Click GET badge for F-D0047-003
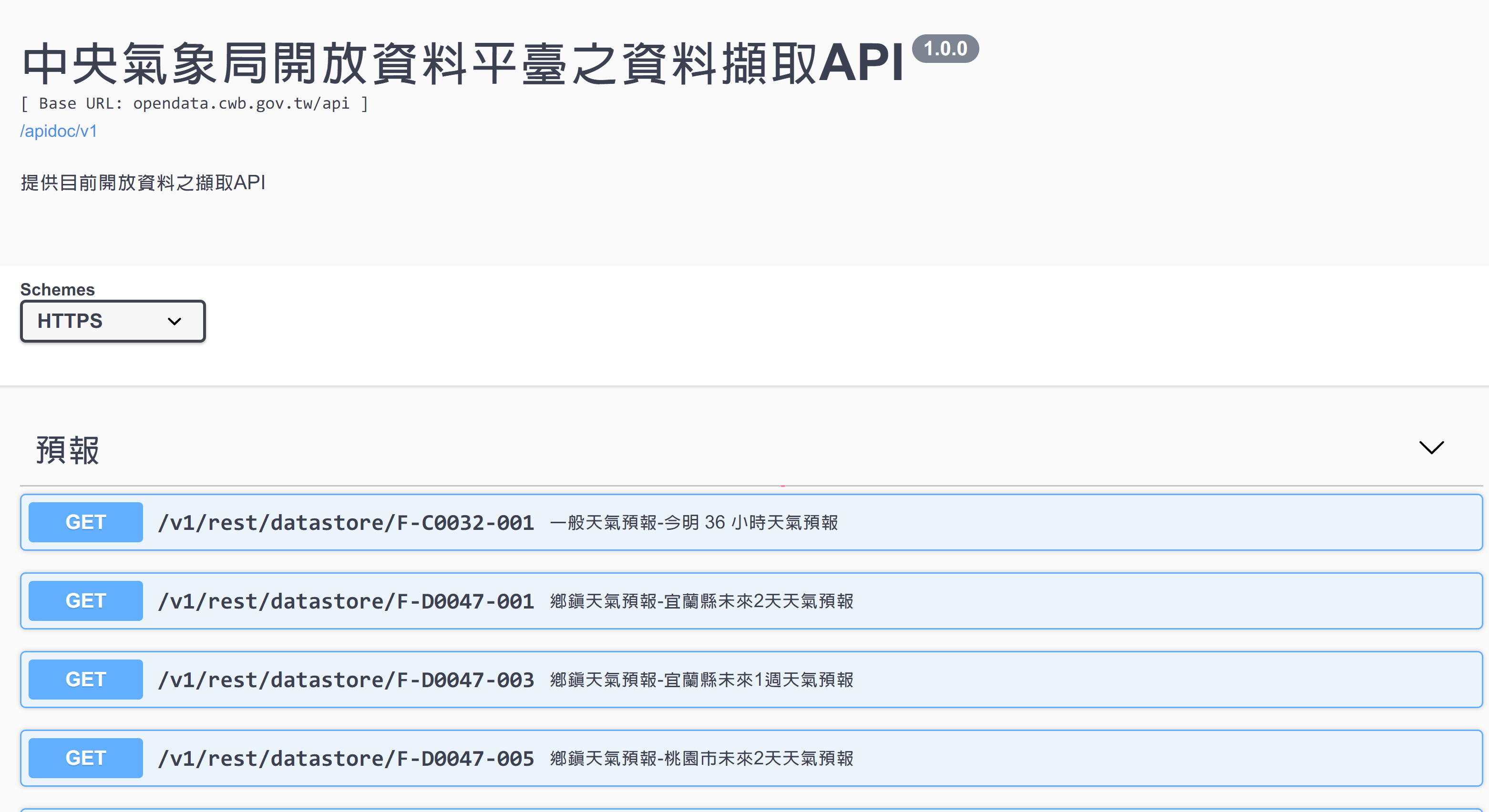This screenshot has height=812, width=1489. 85,679
